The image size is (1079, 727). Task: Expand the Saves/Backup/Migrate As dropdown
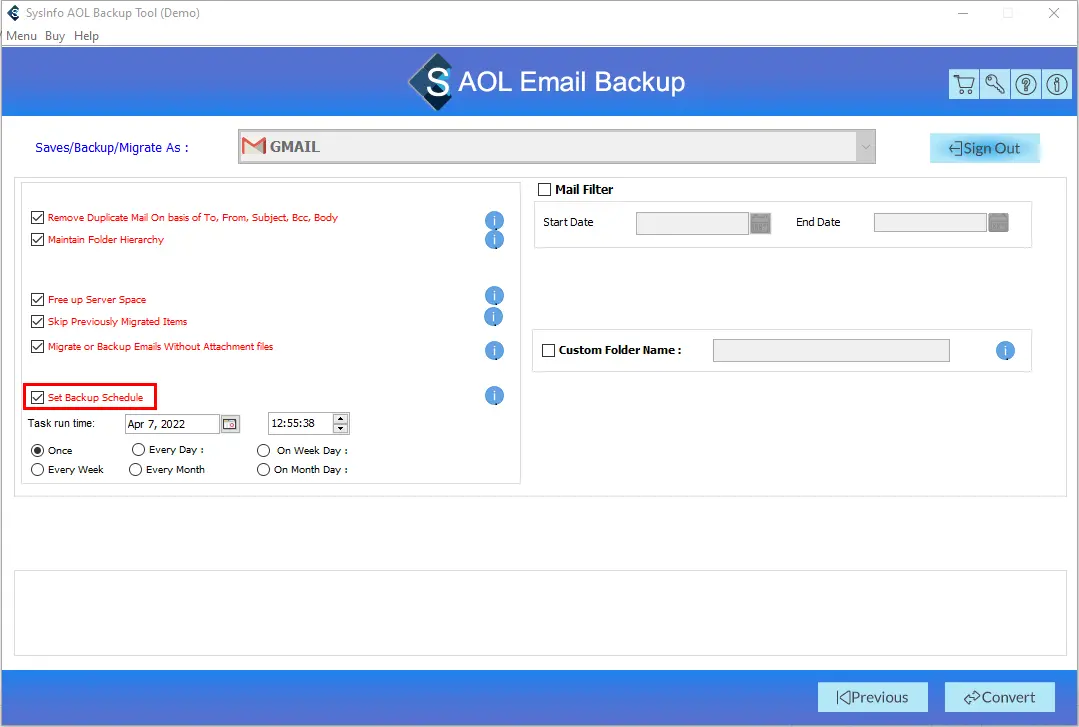click(863, 147)
